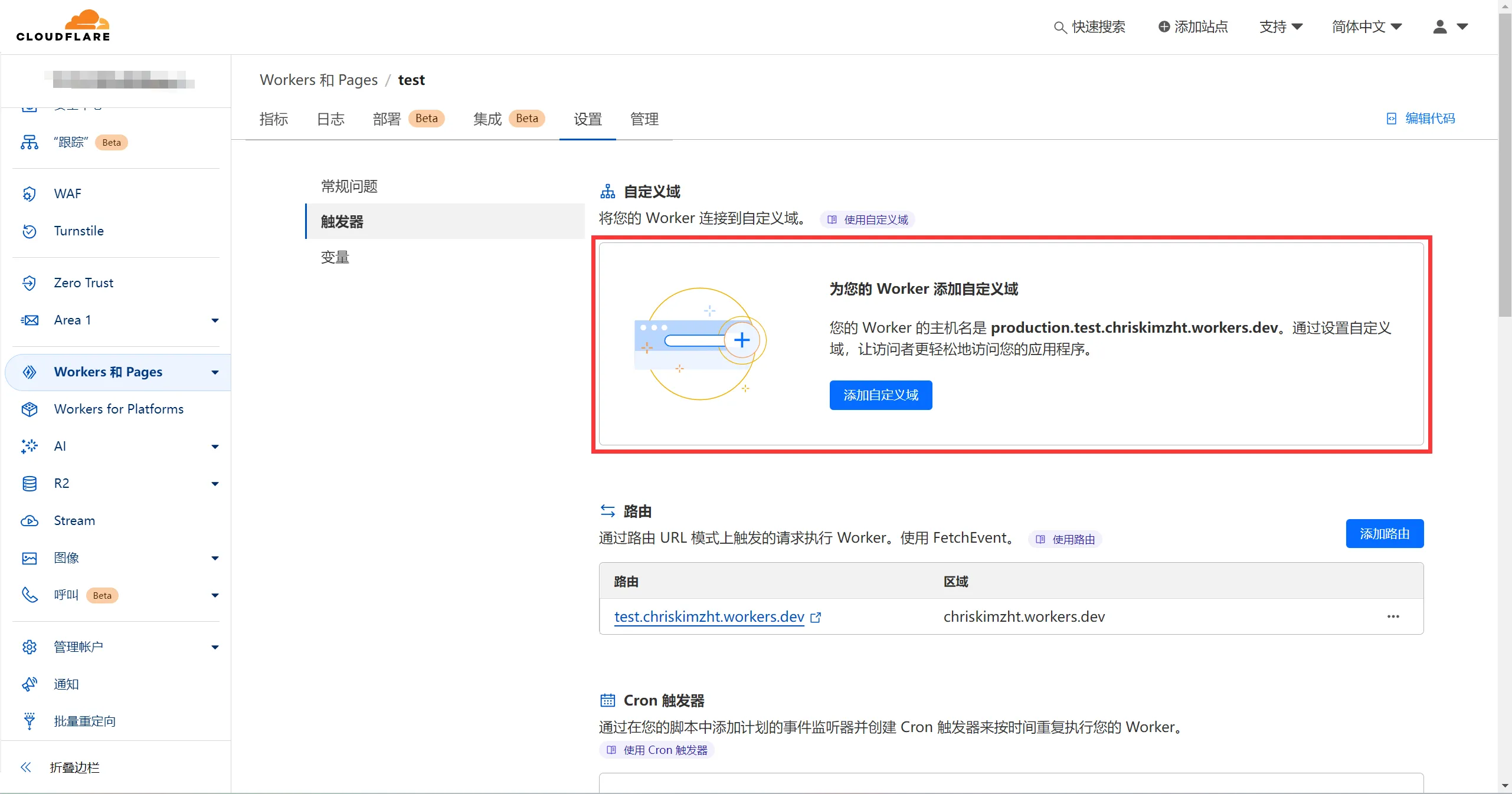Expand the AI sidebar submenu arrow
The image size is (1512, 794).
pyautogui.click(x=215, y=447)
